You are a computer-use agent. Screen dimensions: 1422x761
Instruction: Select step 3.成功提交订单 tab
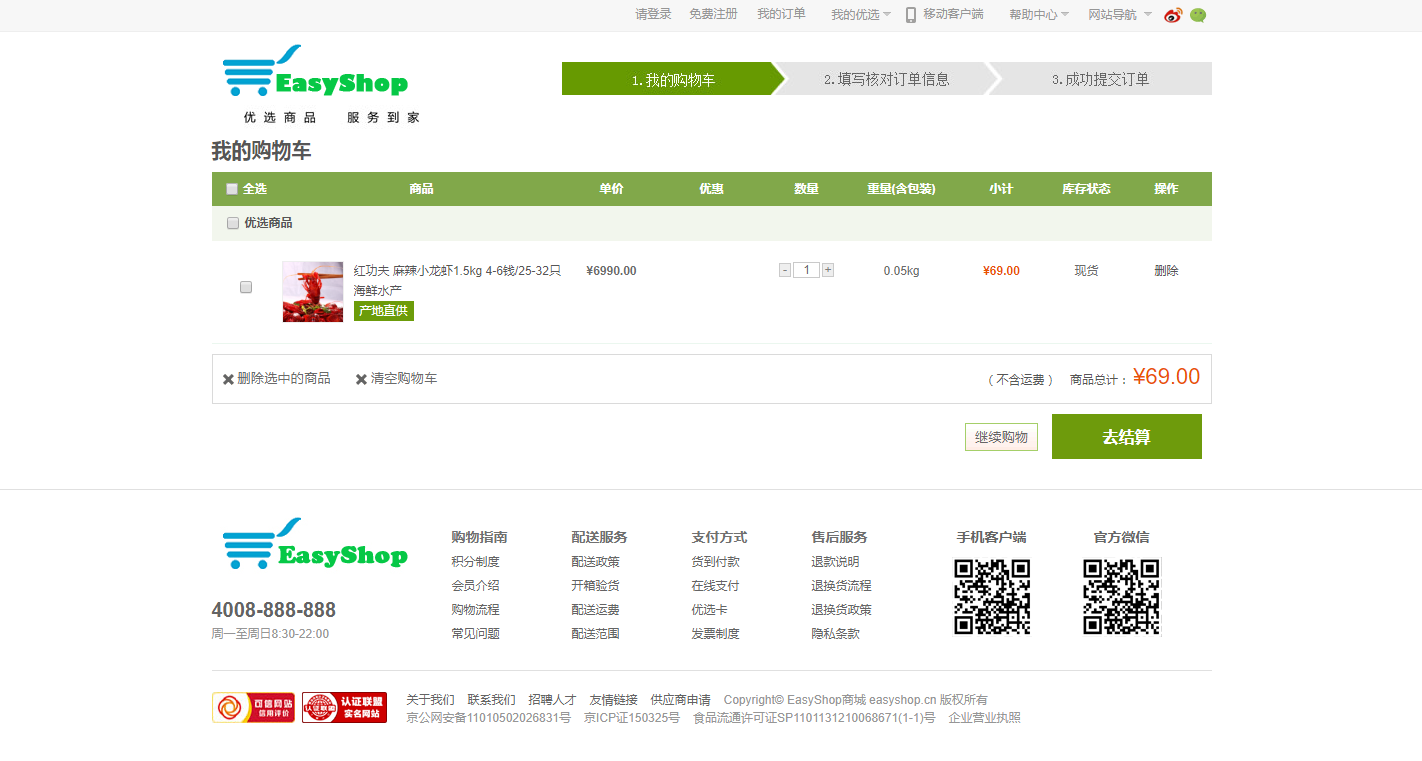(x=1100, y=79)
